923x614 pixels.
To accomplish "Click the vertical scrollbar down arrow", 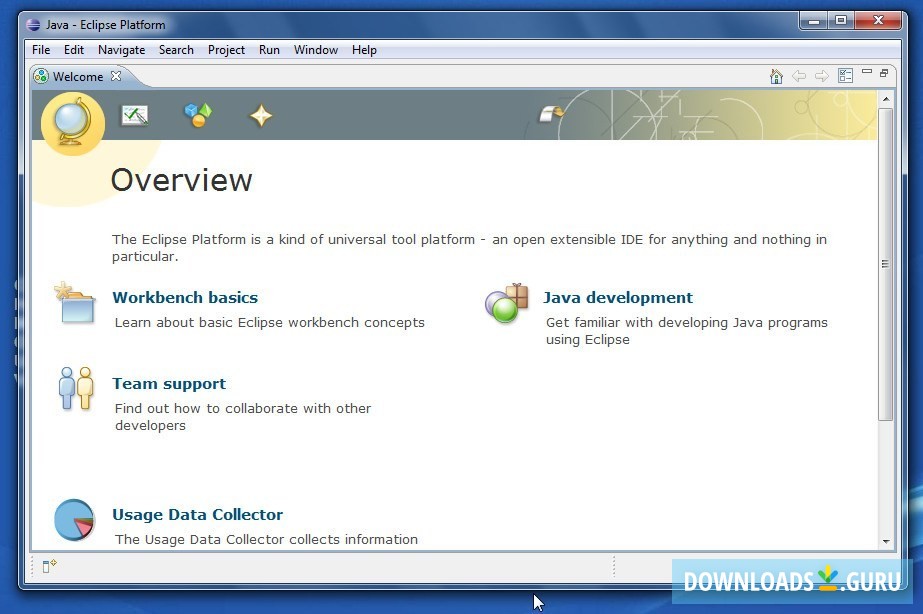I will tap(884, 539).
